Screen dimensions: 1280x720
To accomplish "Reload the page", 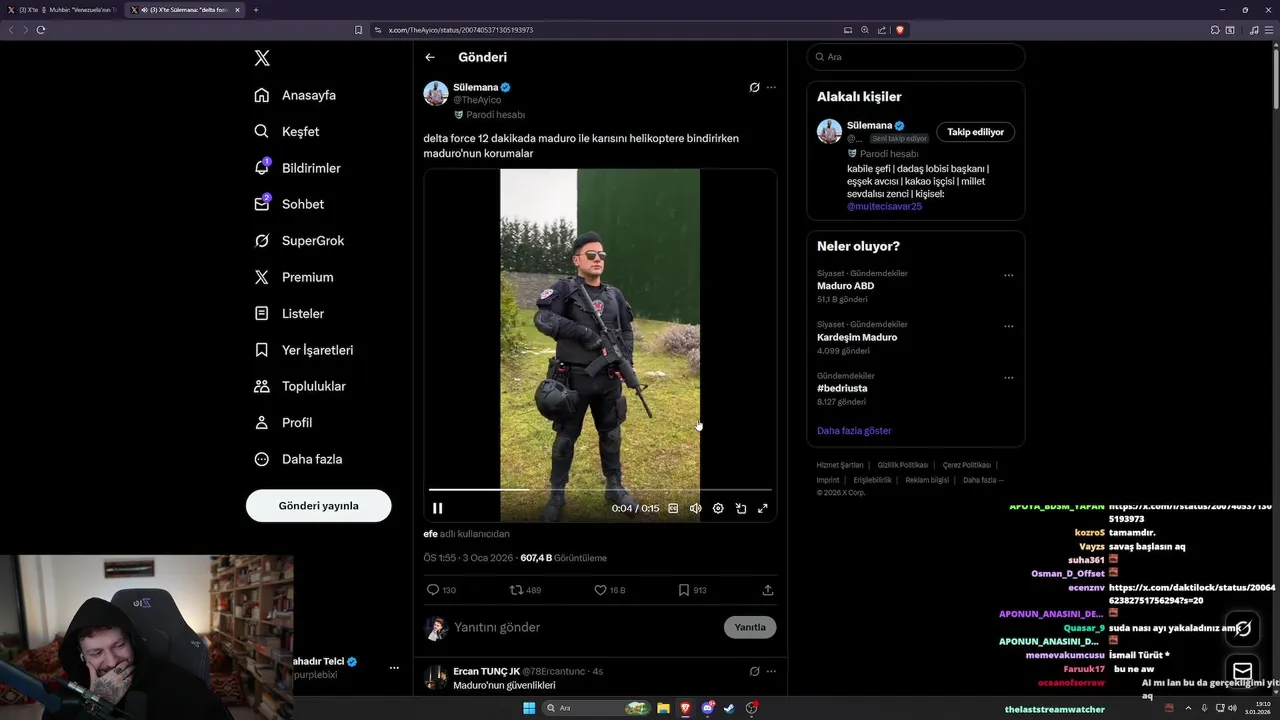I will (41, 30).
